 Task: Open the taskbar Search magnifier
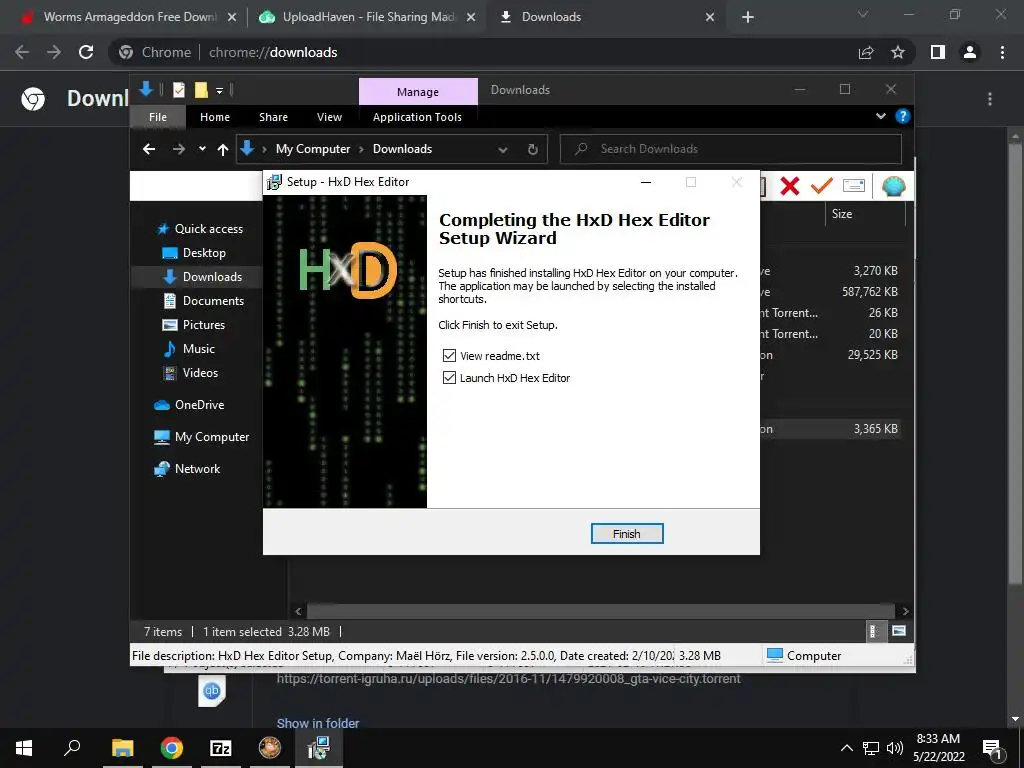pyautogui.click(x=72, y=748)
